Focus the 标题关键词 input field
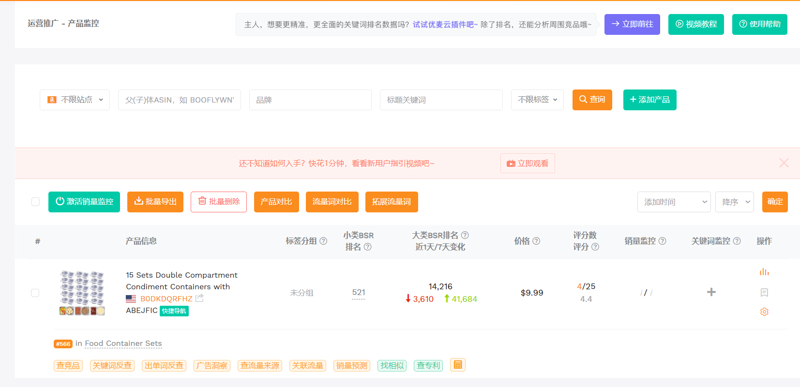This screenshot has height=387, width=800. tap(441, 100)
